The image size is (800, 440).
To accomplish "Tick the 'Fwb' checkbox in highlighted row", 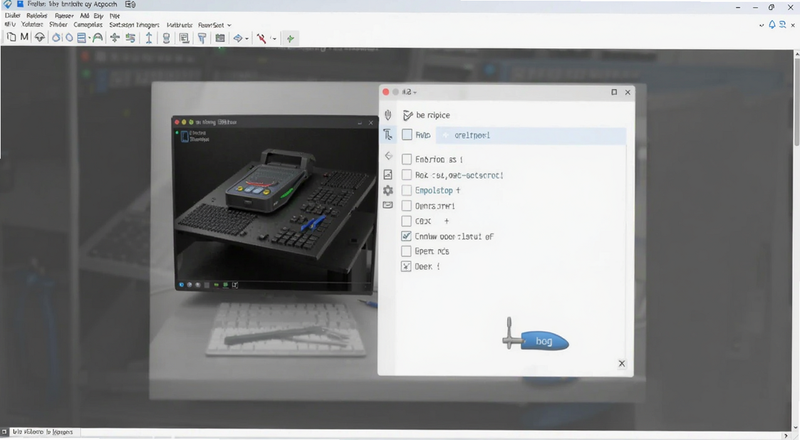I will tap(407, 135).
